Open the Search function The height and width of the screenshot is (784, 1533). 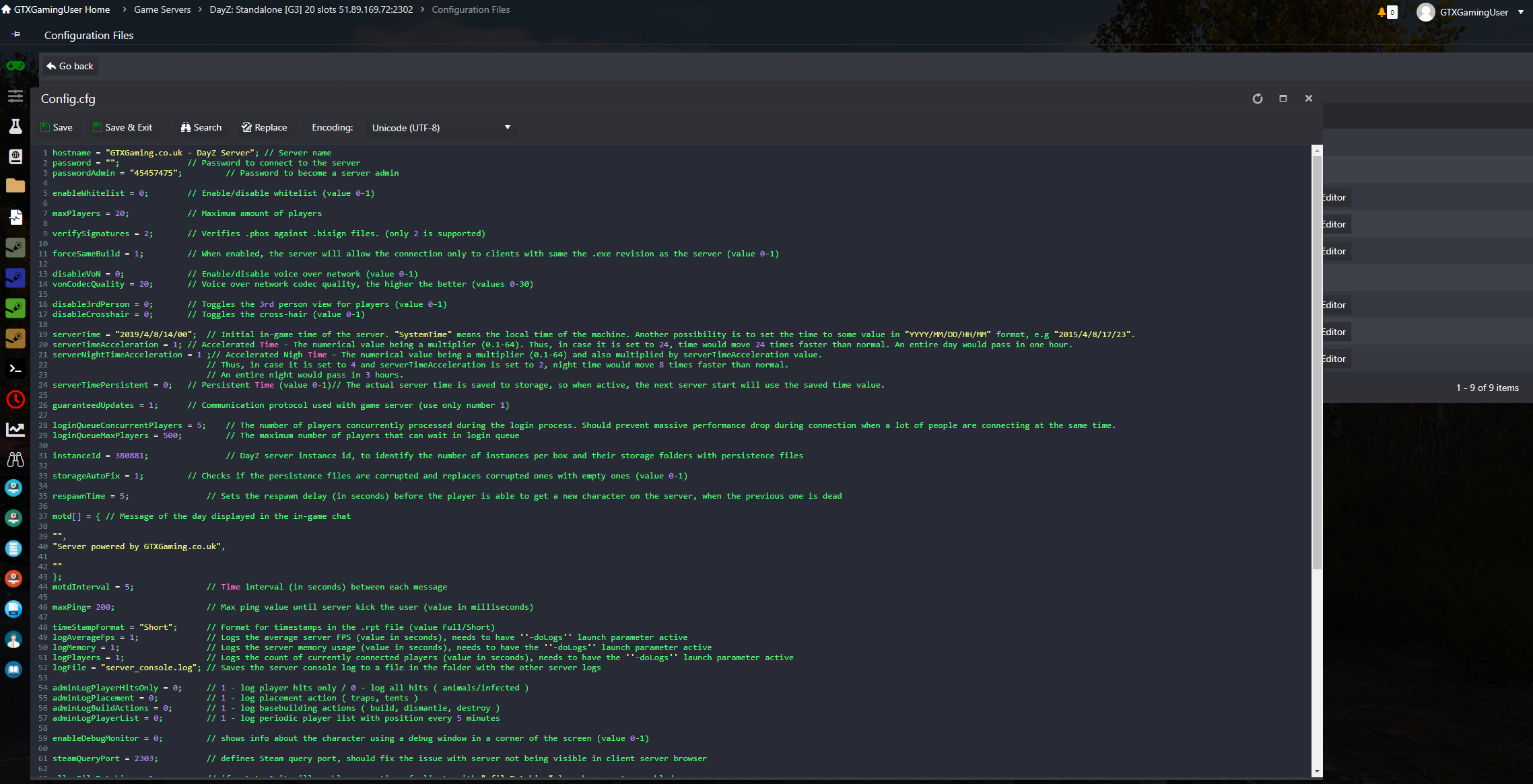click(x=201, y=127)
